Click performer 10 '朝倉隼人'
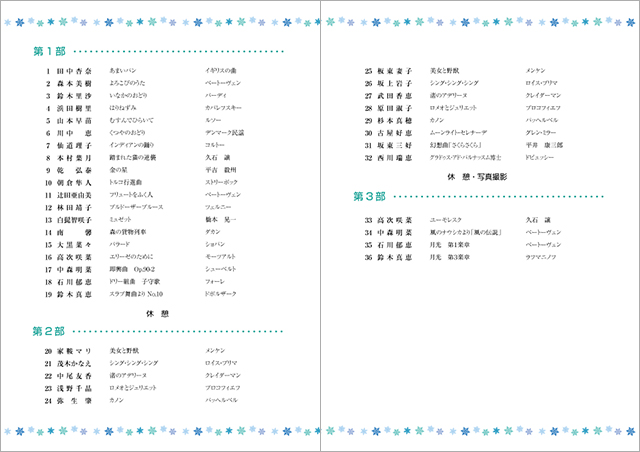This screenshot has height=452, width=640. 74,183
